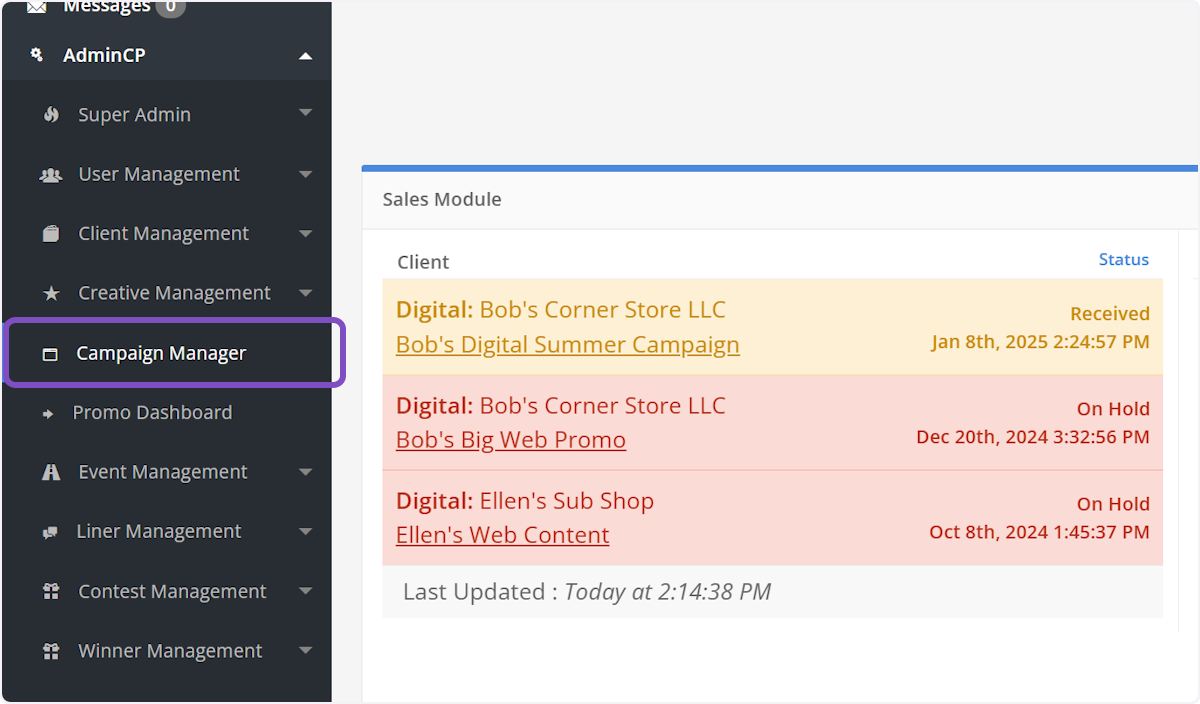
Task: Click the Super Admin flame icon
Action: (51, 115)
